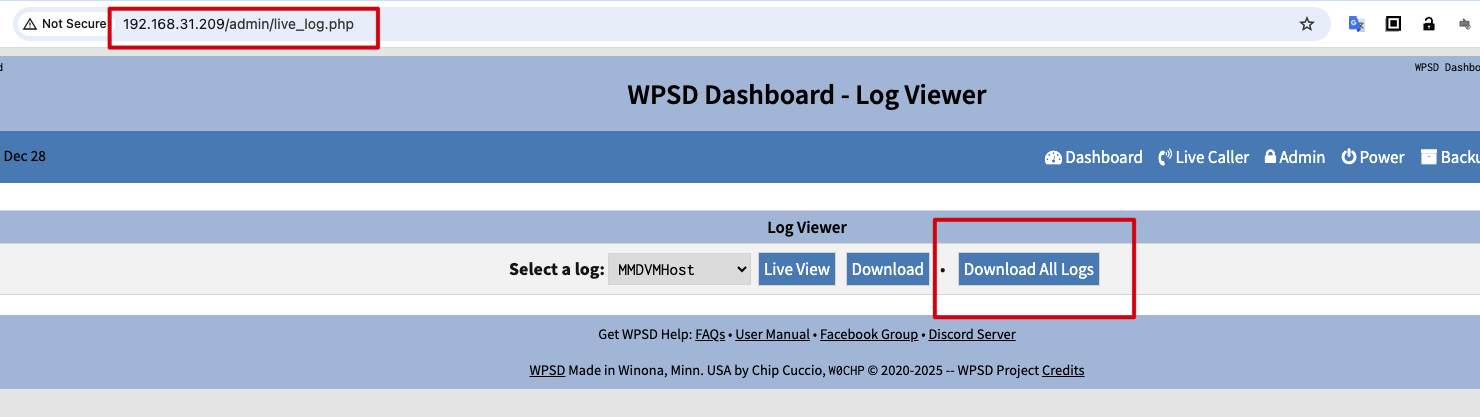Bookmark this page with the star icon
The height and width of the screenshot is (417, 1480).
pos(1306,24)
